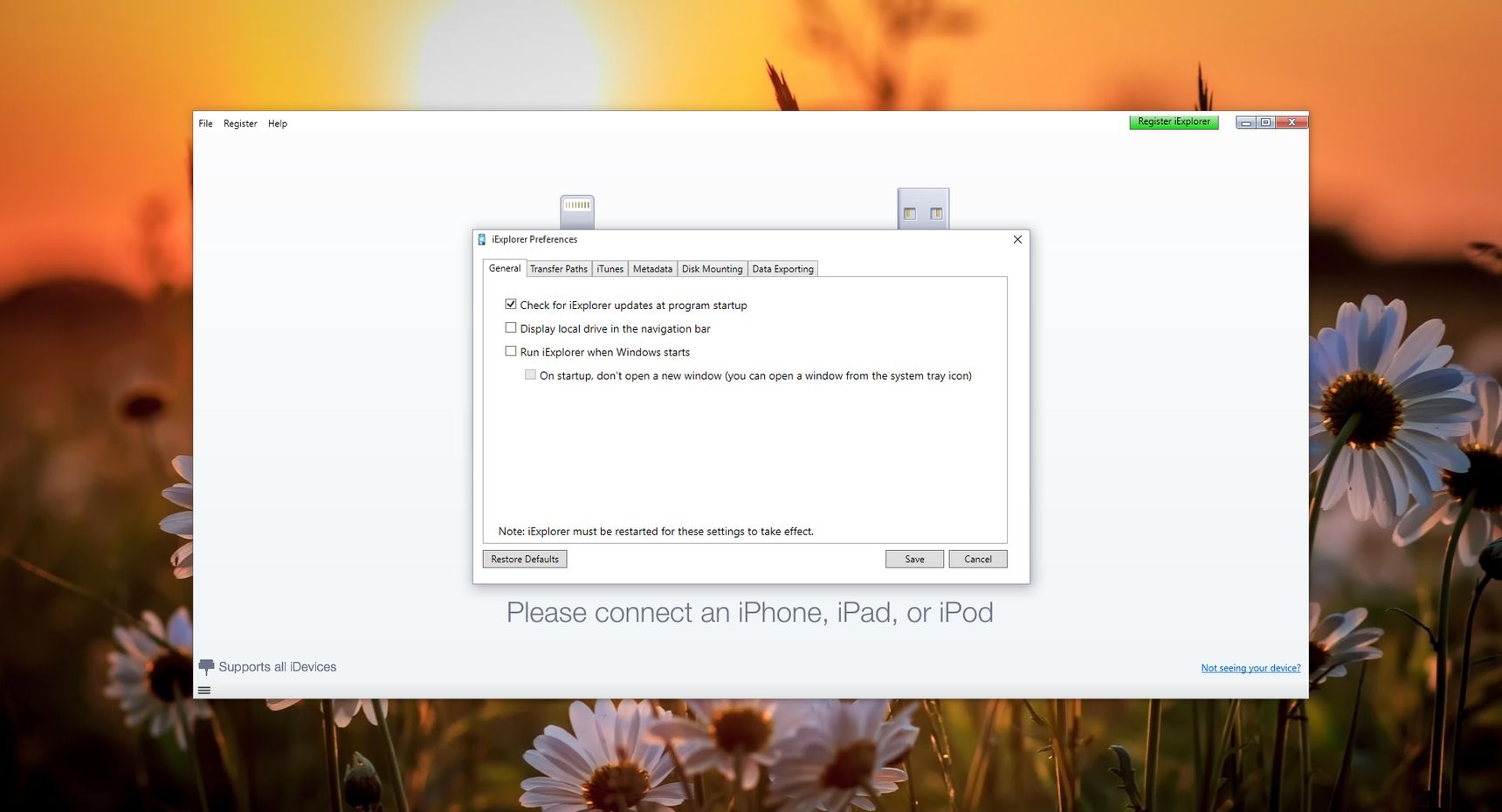The image size is (1502, 812).
Task: Close the iExplorer Preferences dialog
Action: pyautogui.click(x=1017, y=239)
